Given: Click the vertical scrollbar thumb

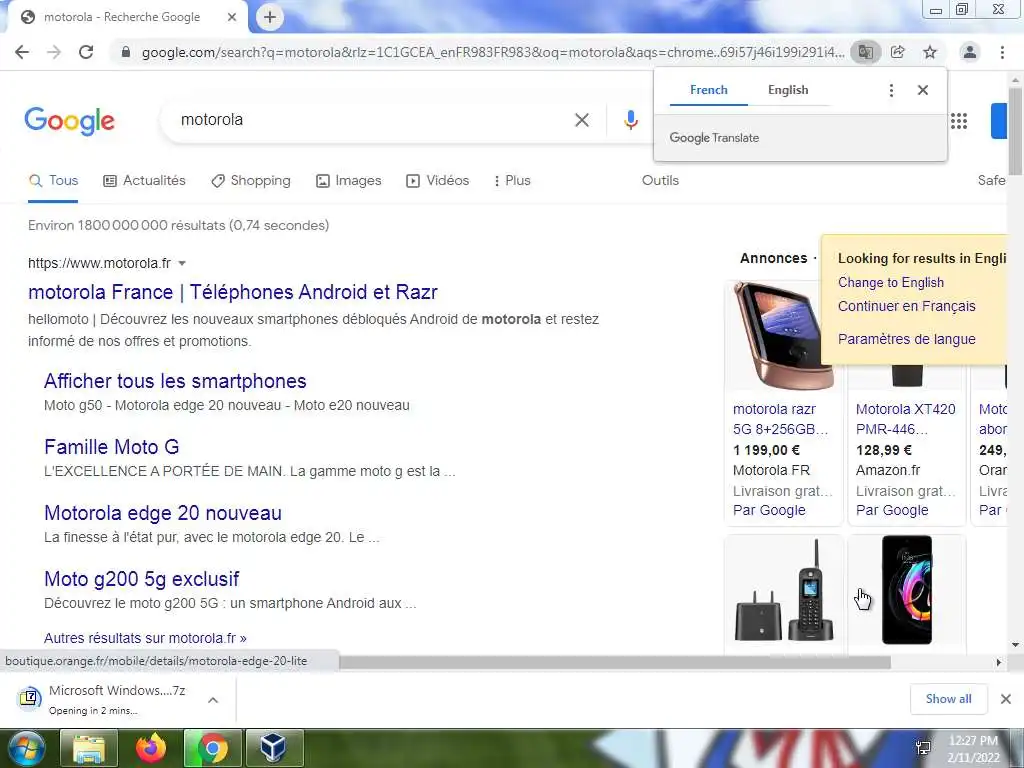Looking at the screenshot, I should pos(1015,131).
